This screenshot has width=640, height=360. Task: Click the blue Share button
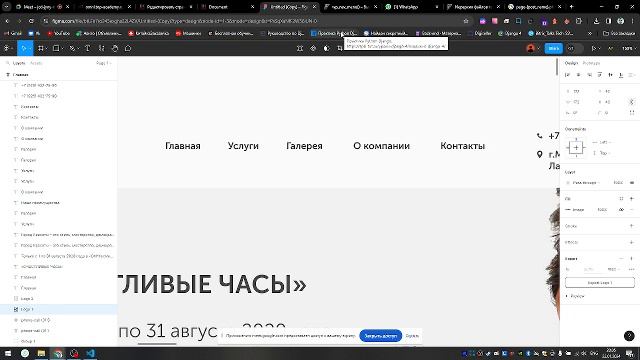(554, 48)
